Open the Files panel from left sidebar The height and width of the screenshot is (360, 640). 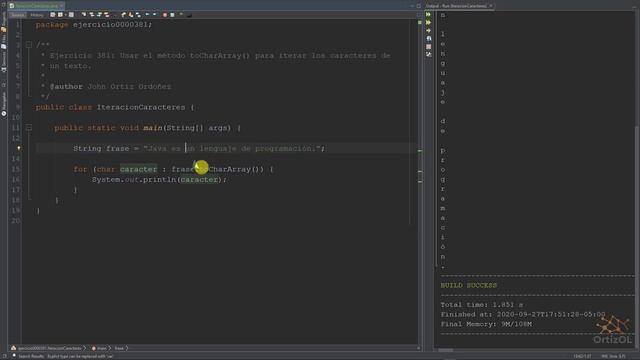tap(4, 40)
